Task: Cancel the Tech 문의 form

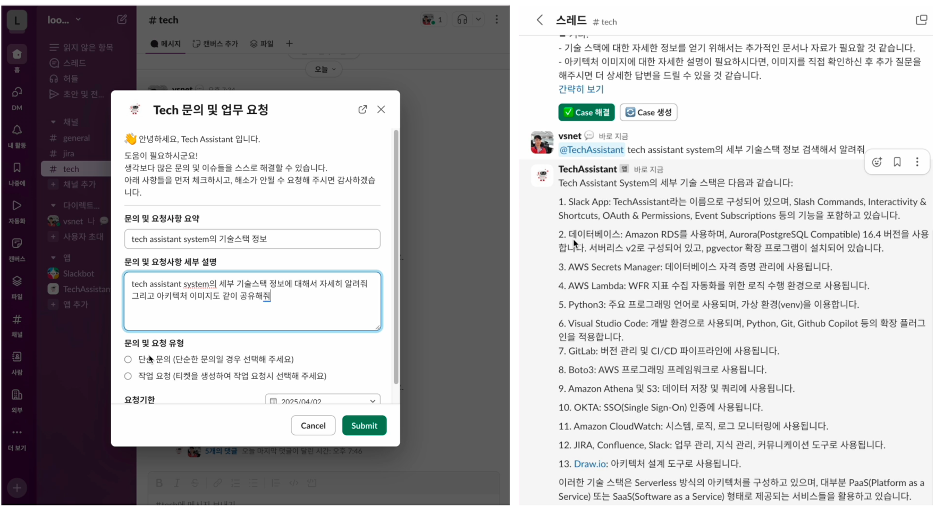Action: [313, 425]
